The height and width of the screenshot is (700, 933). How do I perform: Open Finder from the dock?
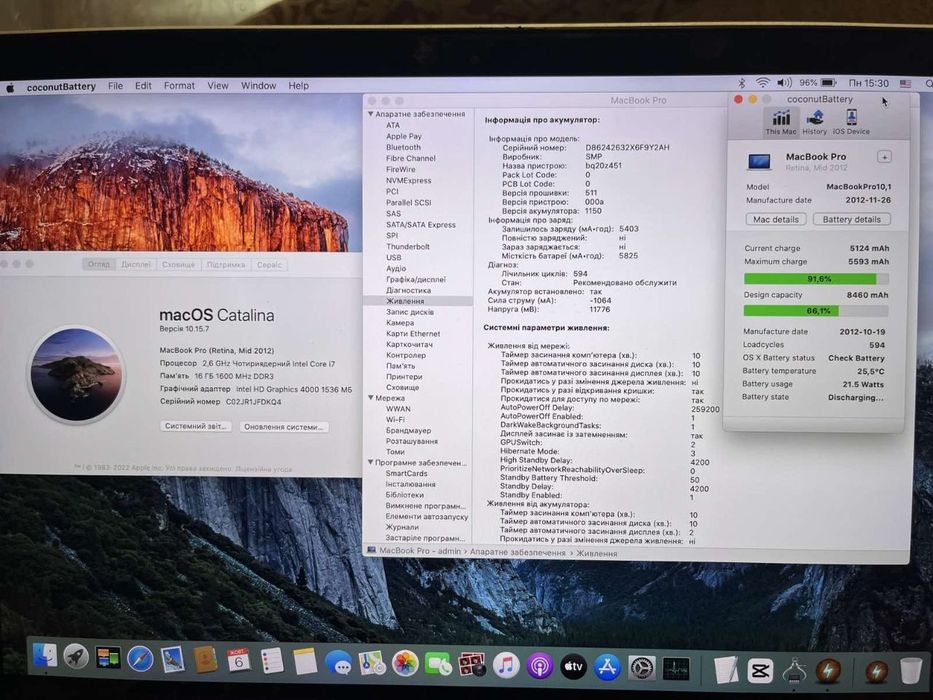coord(45,657)
